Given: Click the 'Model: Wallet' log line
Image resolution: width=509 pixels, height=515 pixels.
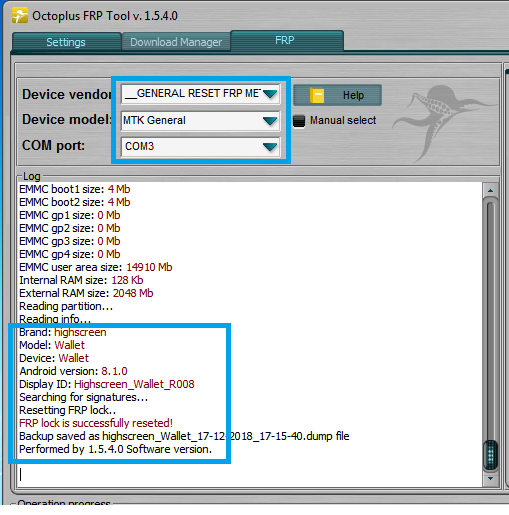Looking at the screenshot, I should pos(52,345).
